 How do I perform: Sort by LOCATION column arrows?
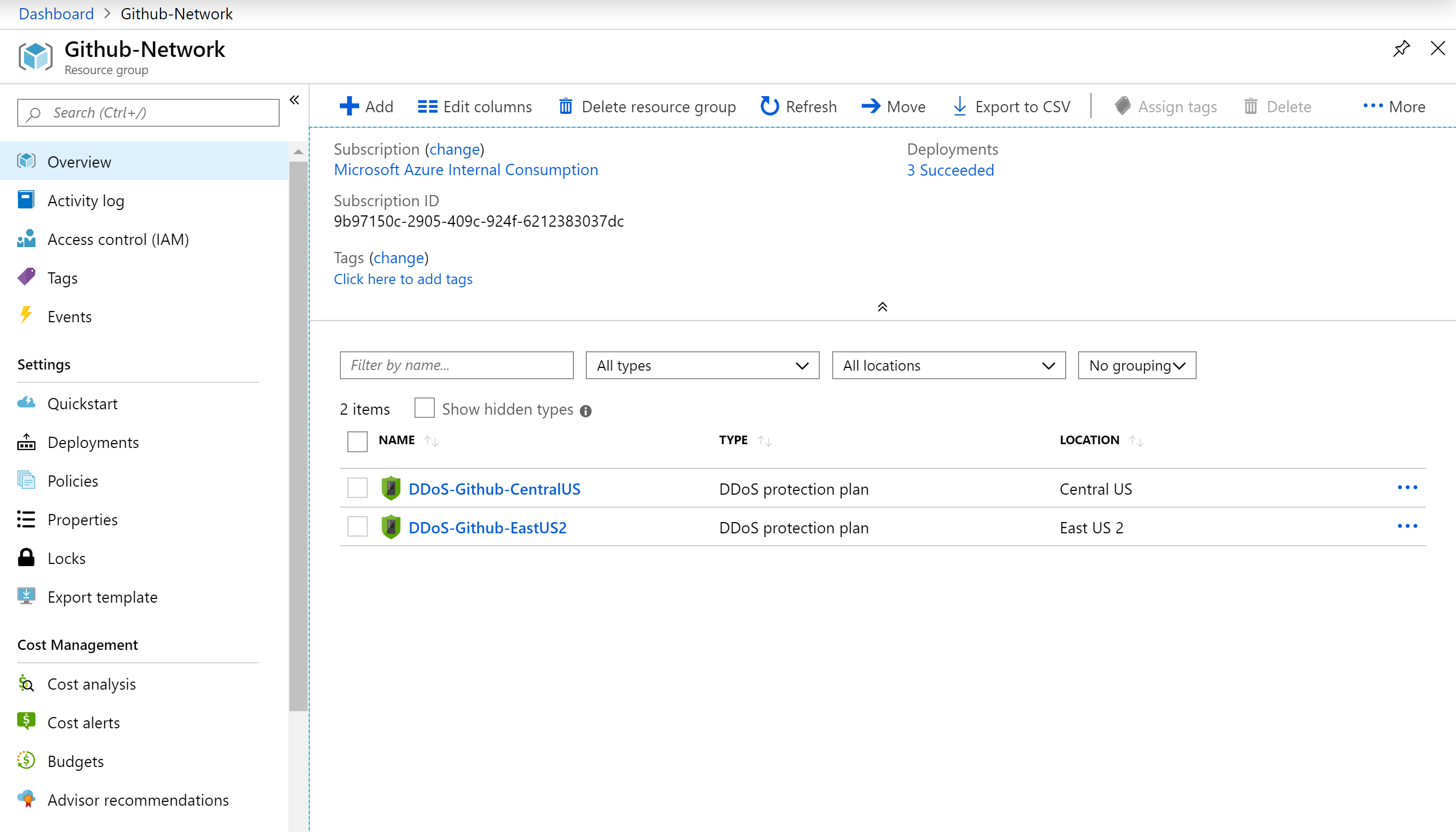coord(1136,440)
